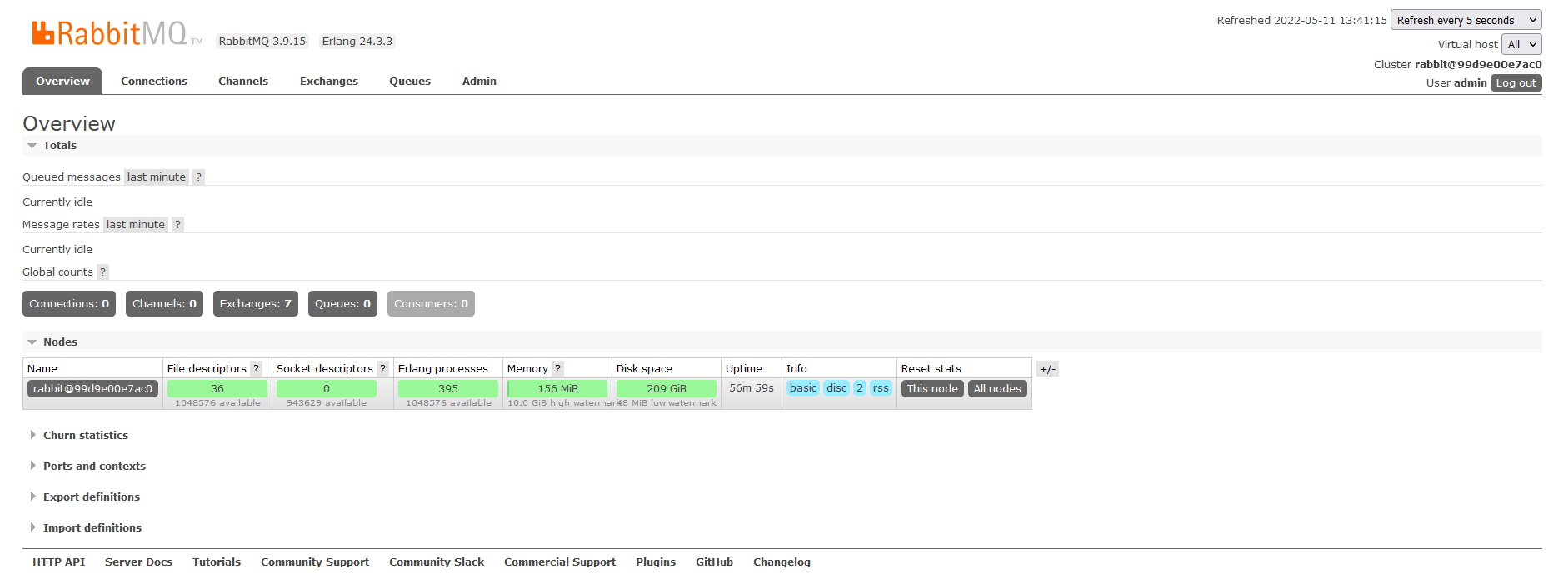Click the help icon beside Message rates

coord(177,225)
